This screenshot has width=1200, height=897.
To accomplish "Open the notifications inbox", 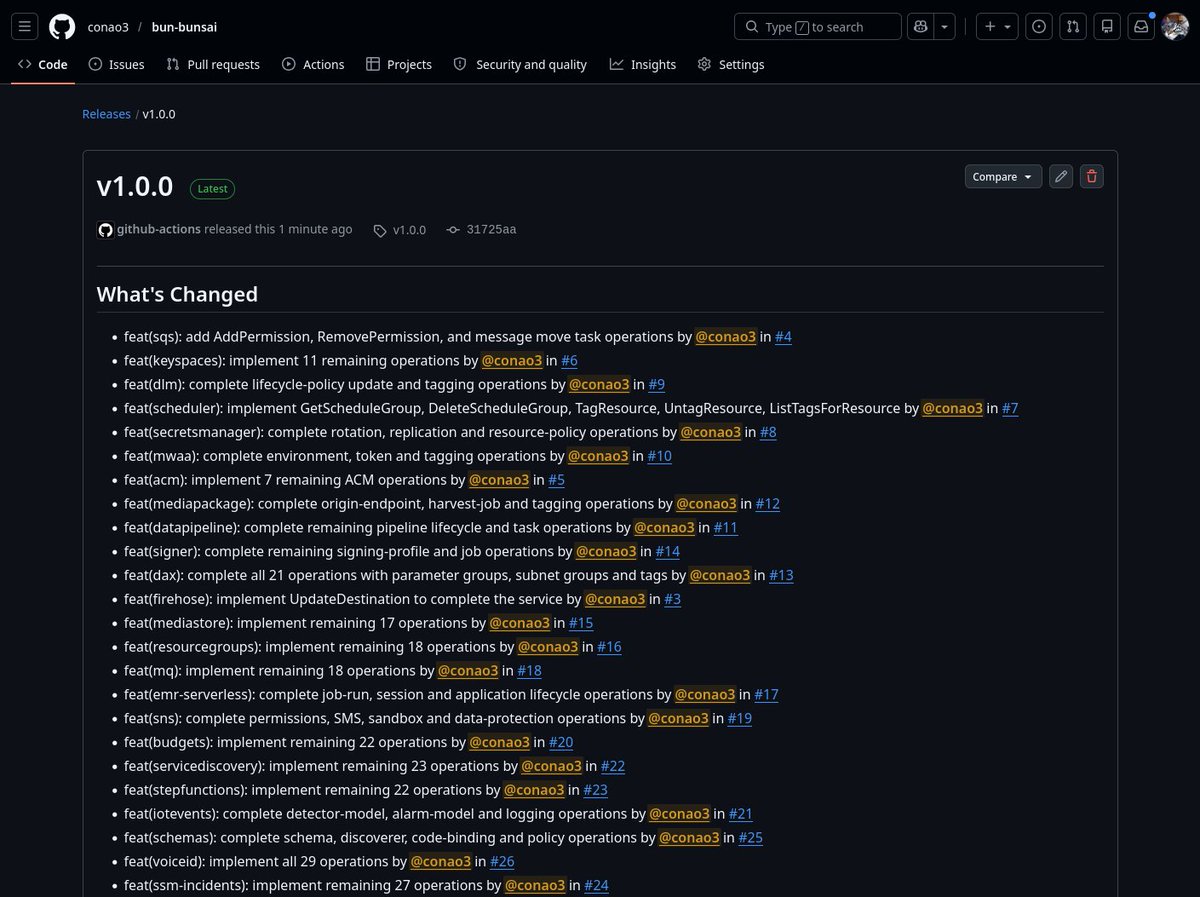I will [x=1141, y=27].
